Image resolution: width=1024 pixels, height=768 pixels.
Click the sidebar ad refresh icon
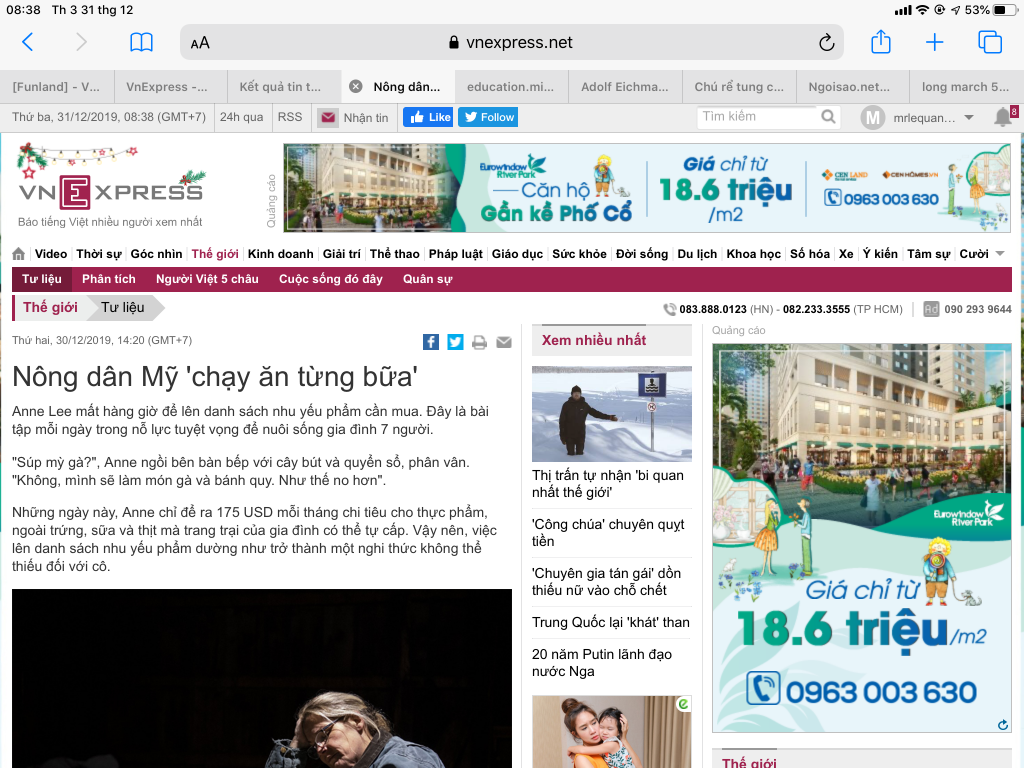pyautogui.click(x=1003, y=724)
